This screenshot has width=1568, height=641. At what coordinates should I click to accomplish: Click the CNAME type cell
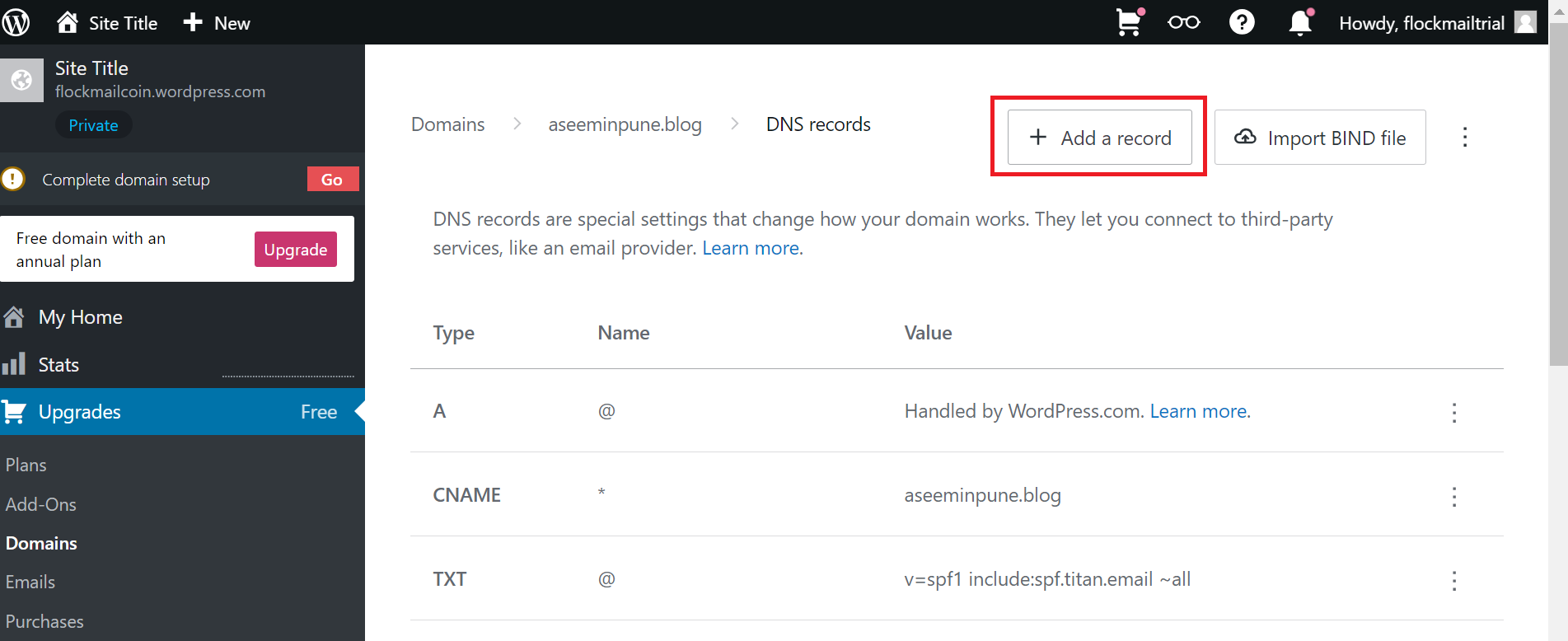(467, 495)
